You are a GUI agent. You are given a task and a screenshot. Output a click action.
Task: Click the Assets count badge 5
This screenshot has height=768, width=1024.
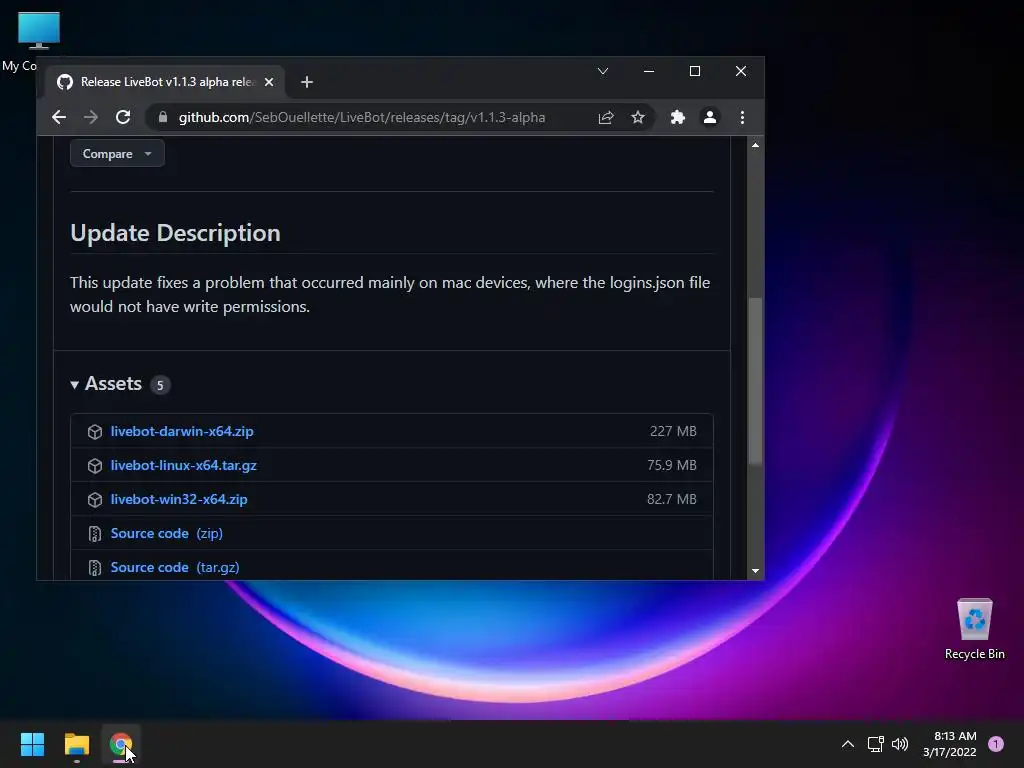[160, 385]
